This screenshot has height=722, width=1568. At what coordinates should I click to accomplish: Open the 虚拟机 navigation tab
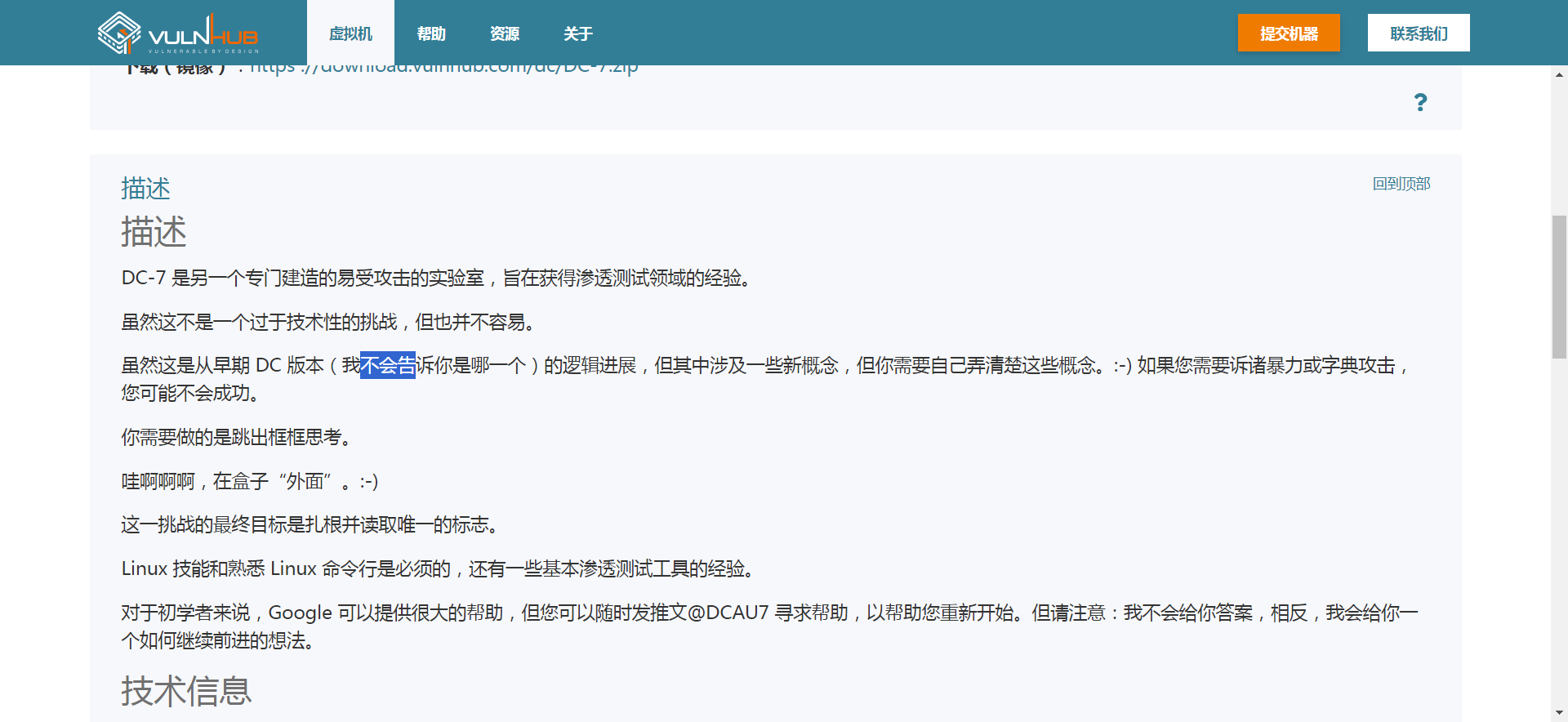(x=350, y=33)
